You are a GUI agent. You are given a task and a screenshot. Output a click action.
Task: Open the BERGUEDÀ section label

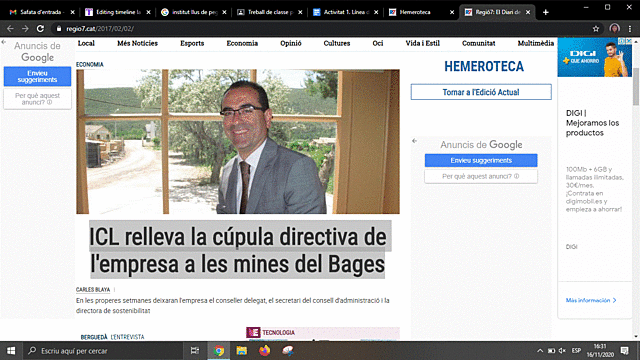[x=94, y=337]
